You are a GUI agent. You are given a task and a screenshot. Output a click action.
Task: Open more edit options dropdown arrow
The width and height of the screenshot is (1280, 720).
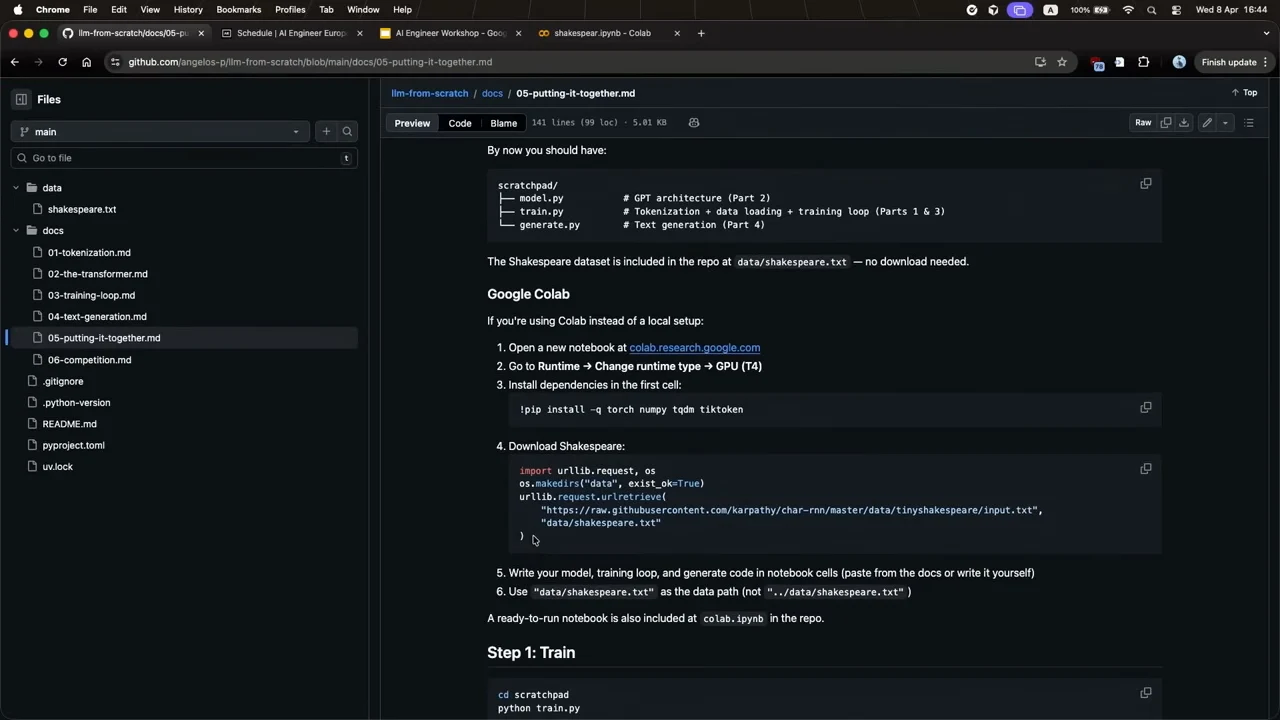[1225, 122]
